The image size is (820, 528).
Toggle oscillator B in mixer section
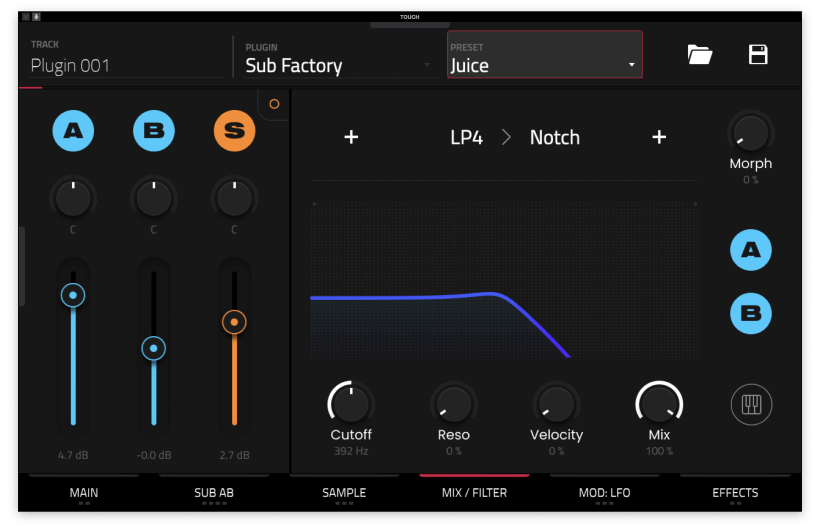pos(153,130)
